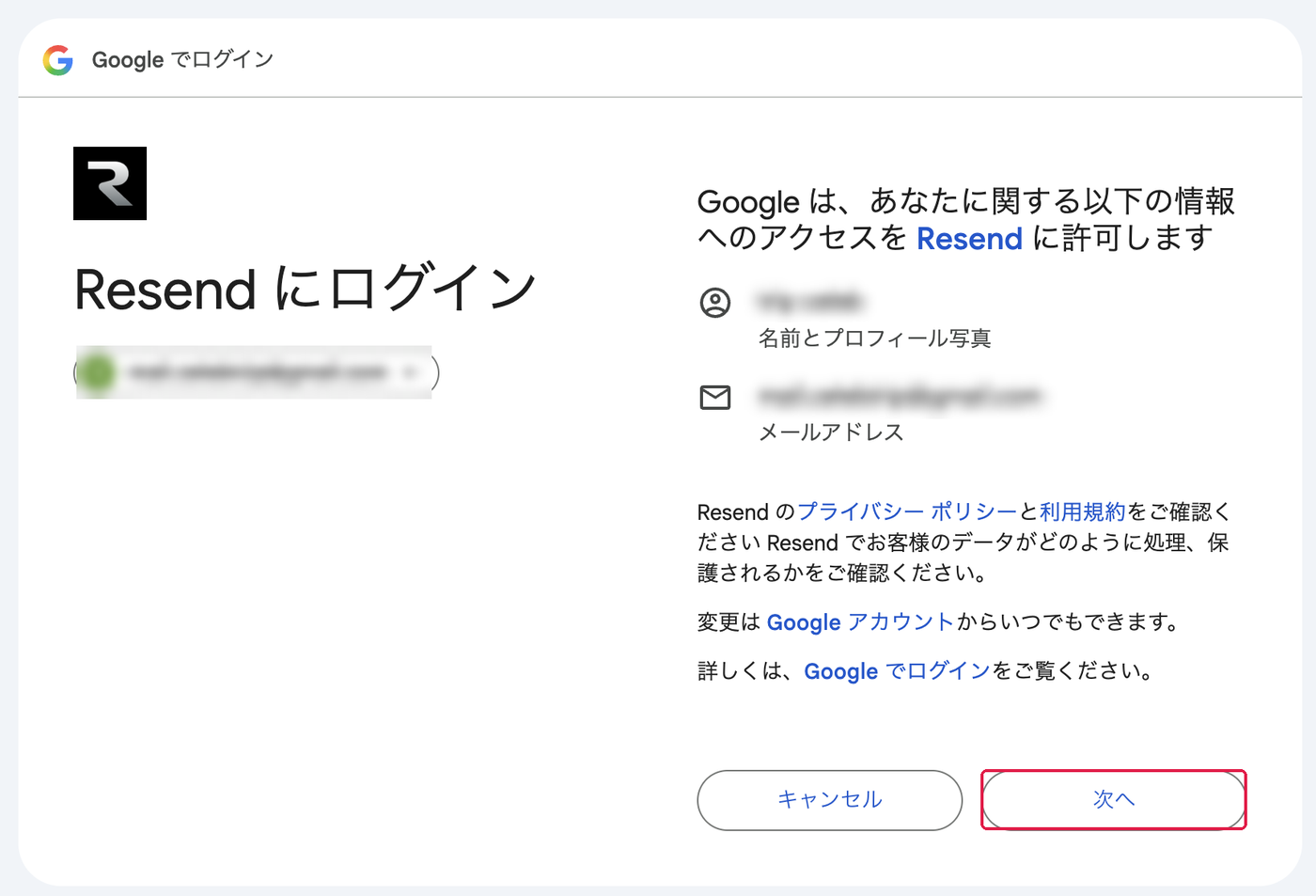
Task: Open the Google でログイン help link
Action: [898, 671]
